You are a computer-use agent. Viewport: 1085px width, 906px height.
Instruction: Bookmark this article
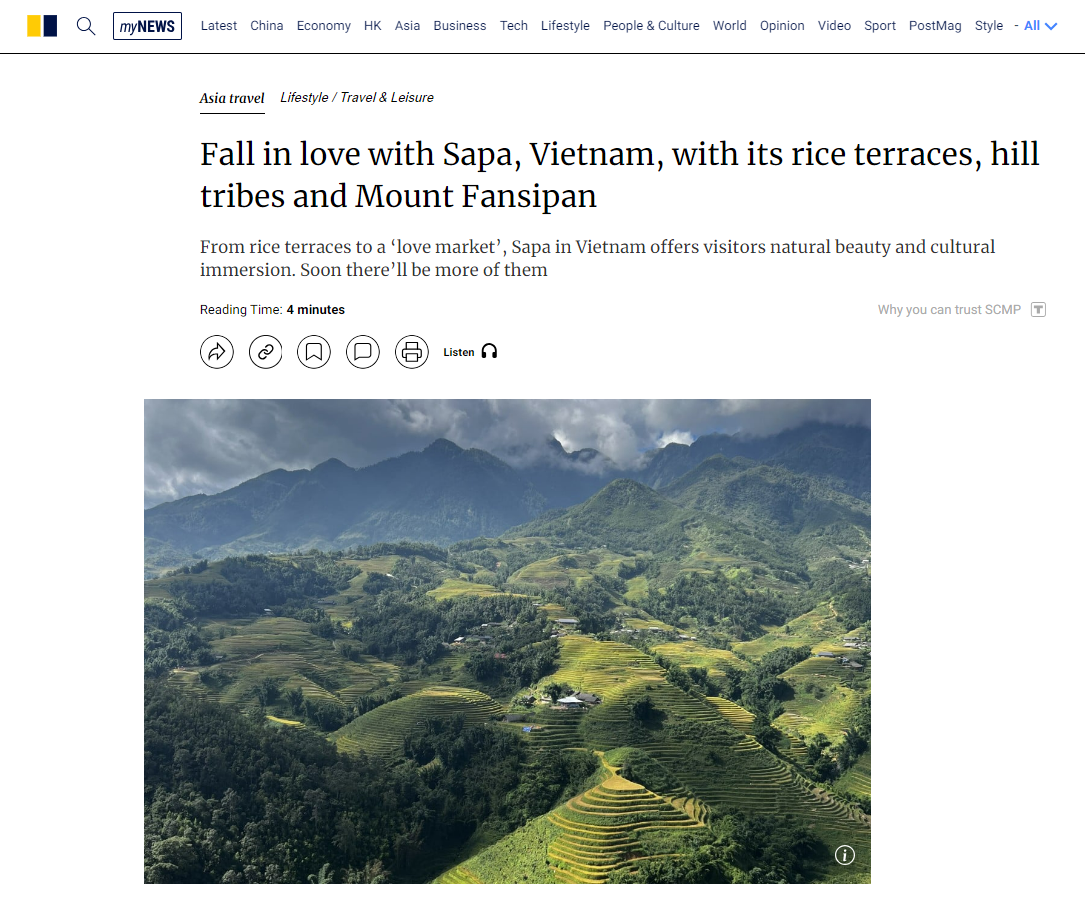point(314,352)
